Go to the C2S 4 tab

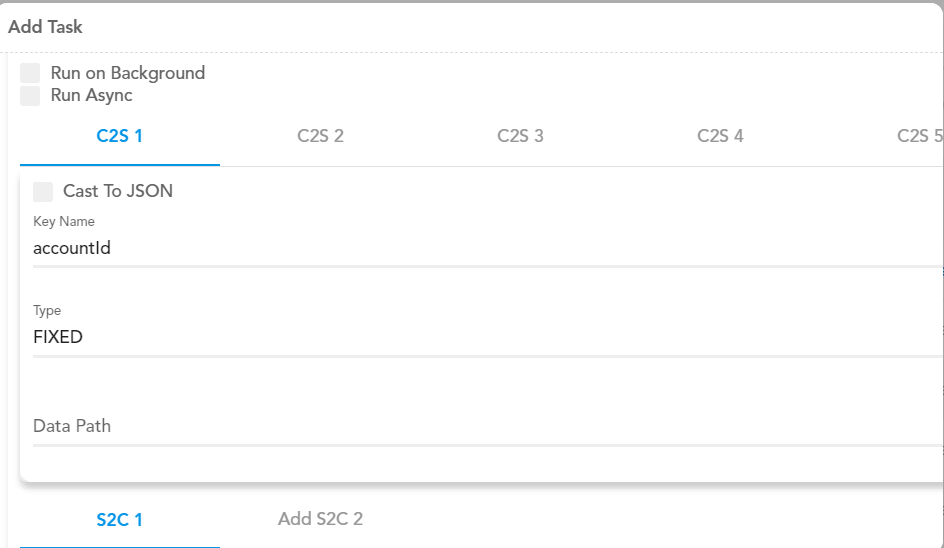tap(720, 136)
